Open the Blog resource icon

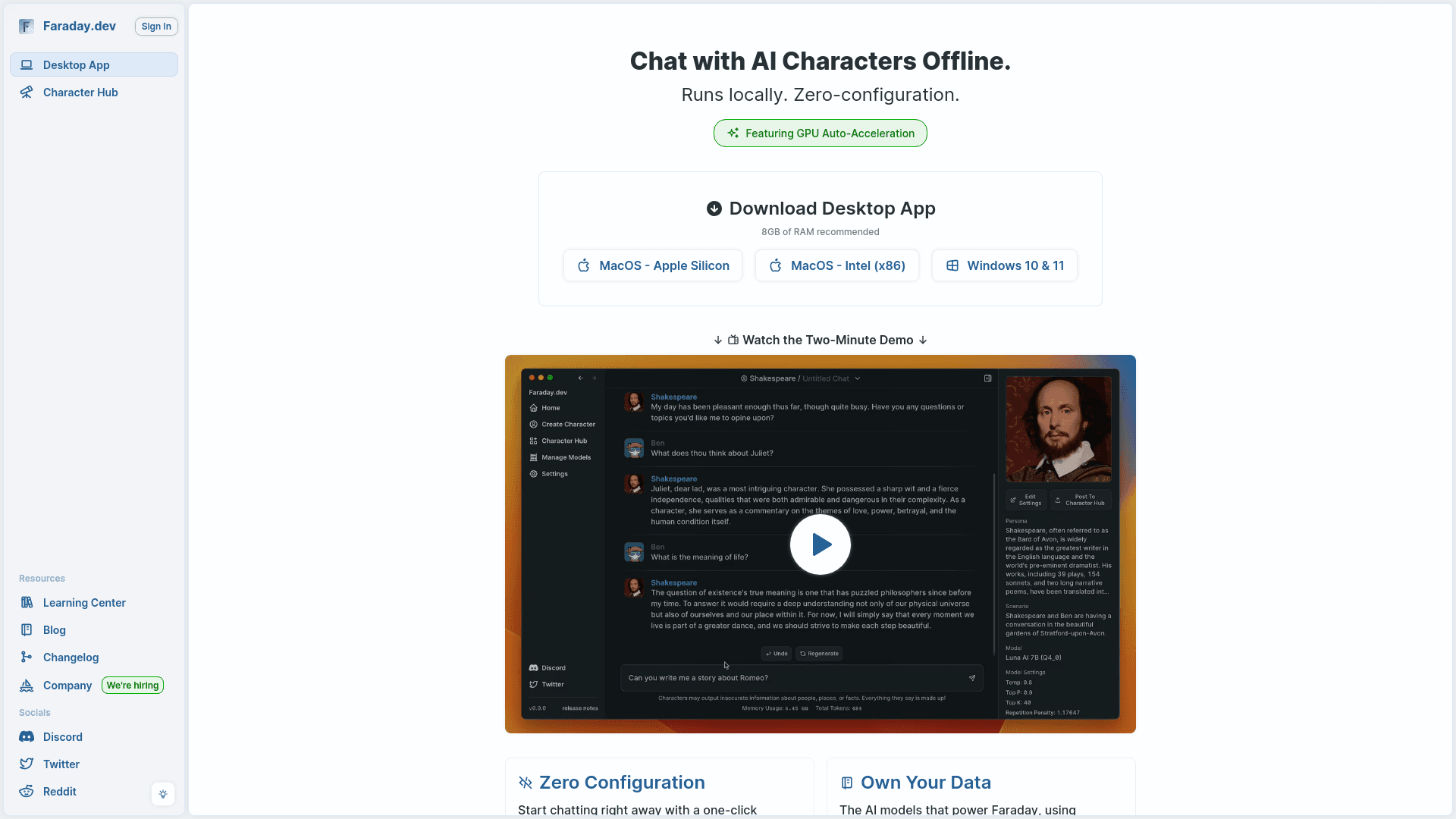(27, 629)
